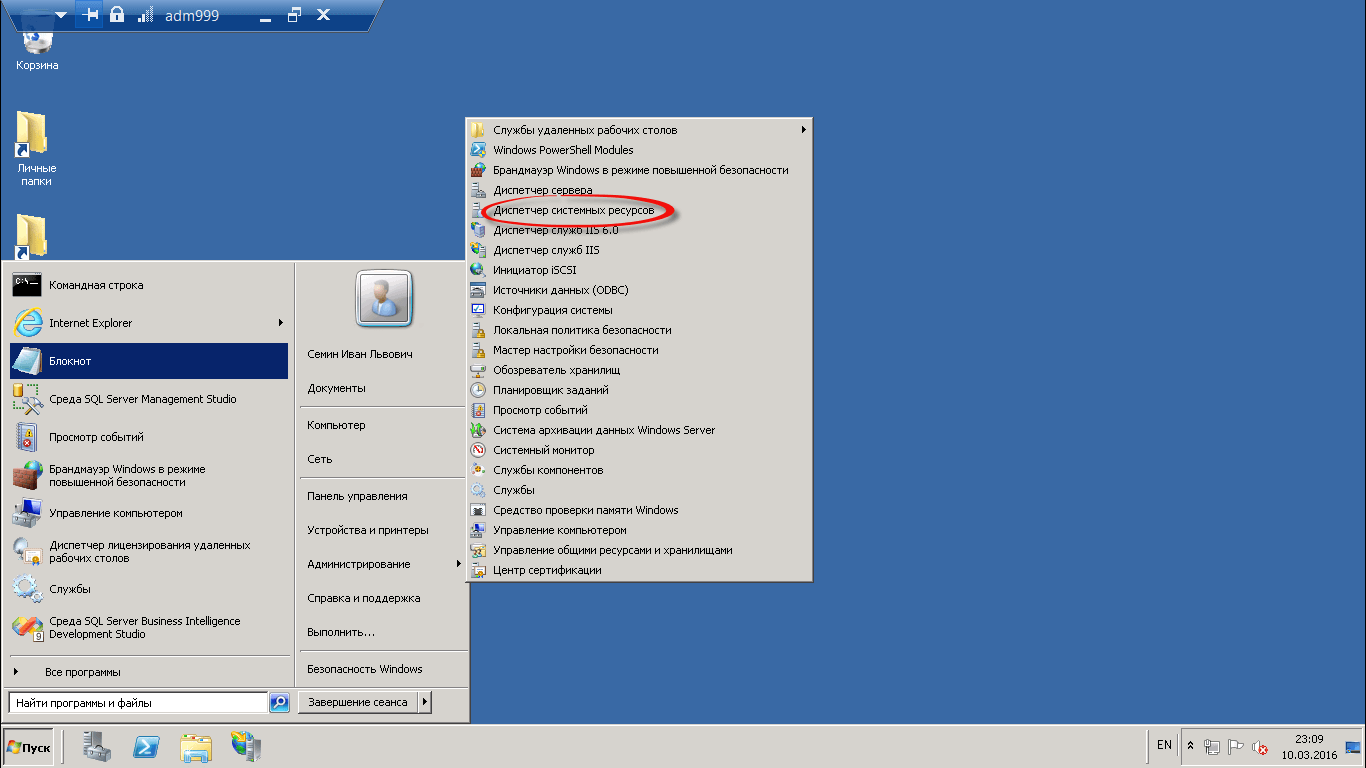Click the EN language indicator
This screenshot has width=1366, height=768.
coord(1164,745)
